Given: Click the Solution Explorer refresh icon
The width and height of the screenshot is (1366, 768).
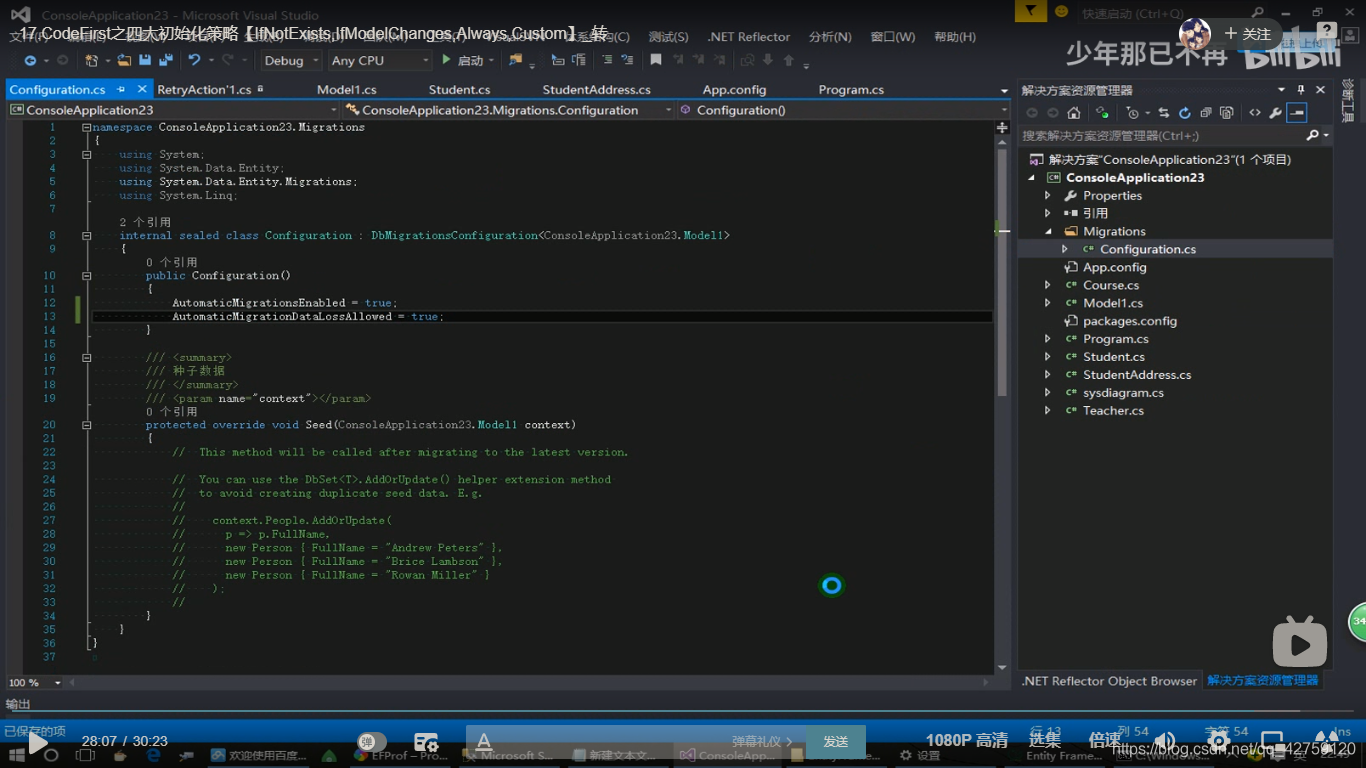Looking at the screenshot, I should (x=1185, y=113).
